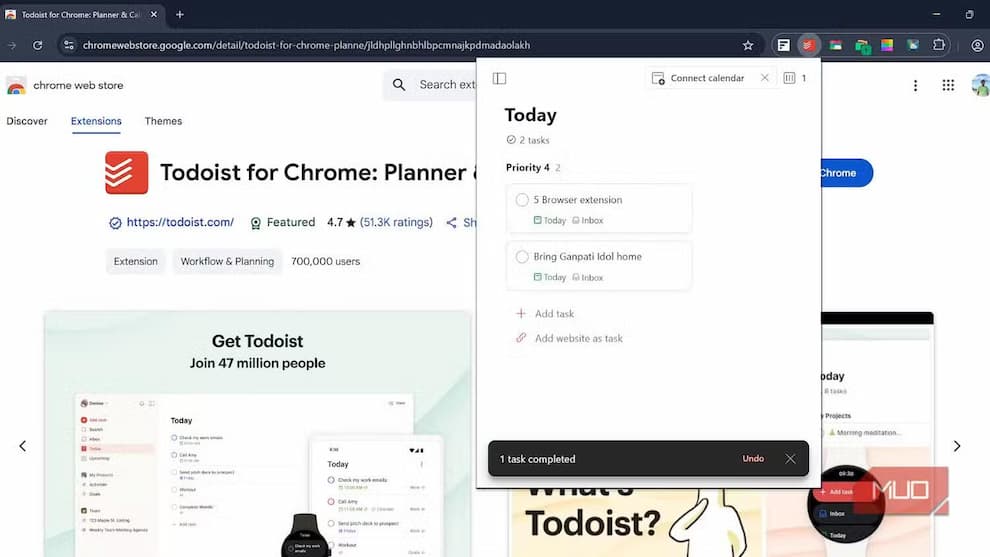The height and width of the screenshot is (557, 990).
Task: Complete the "5 Browser extension" task
Action: pyautogui.click(x=522, y=200)
